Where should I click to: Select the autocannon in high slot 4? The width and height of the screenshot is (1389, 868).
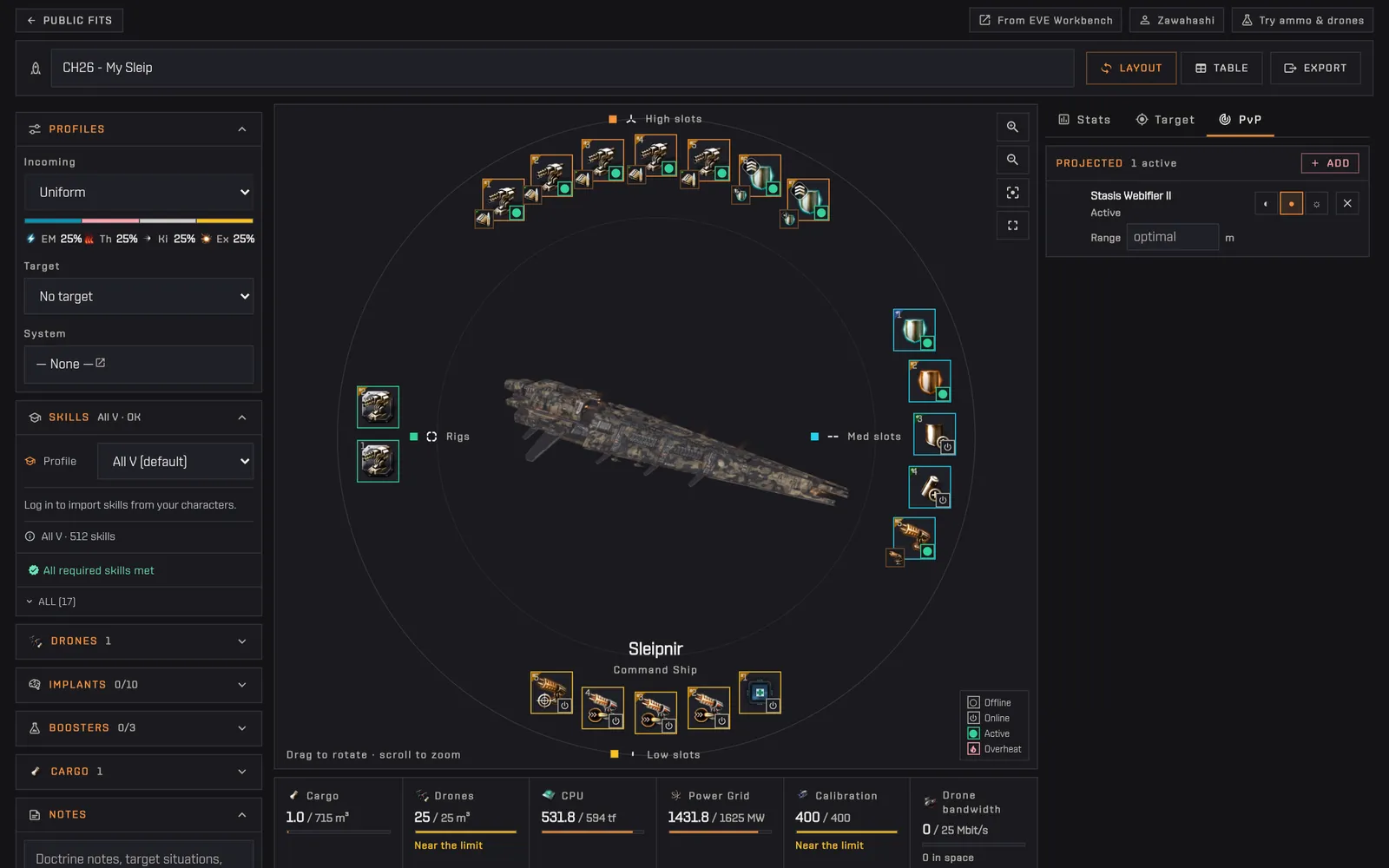(x=655, y=155)
